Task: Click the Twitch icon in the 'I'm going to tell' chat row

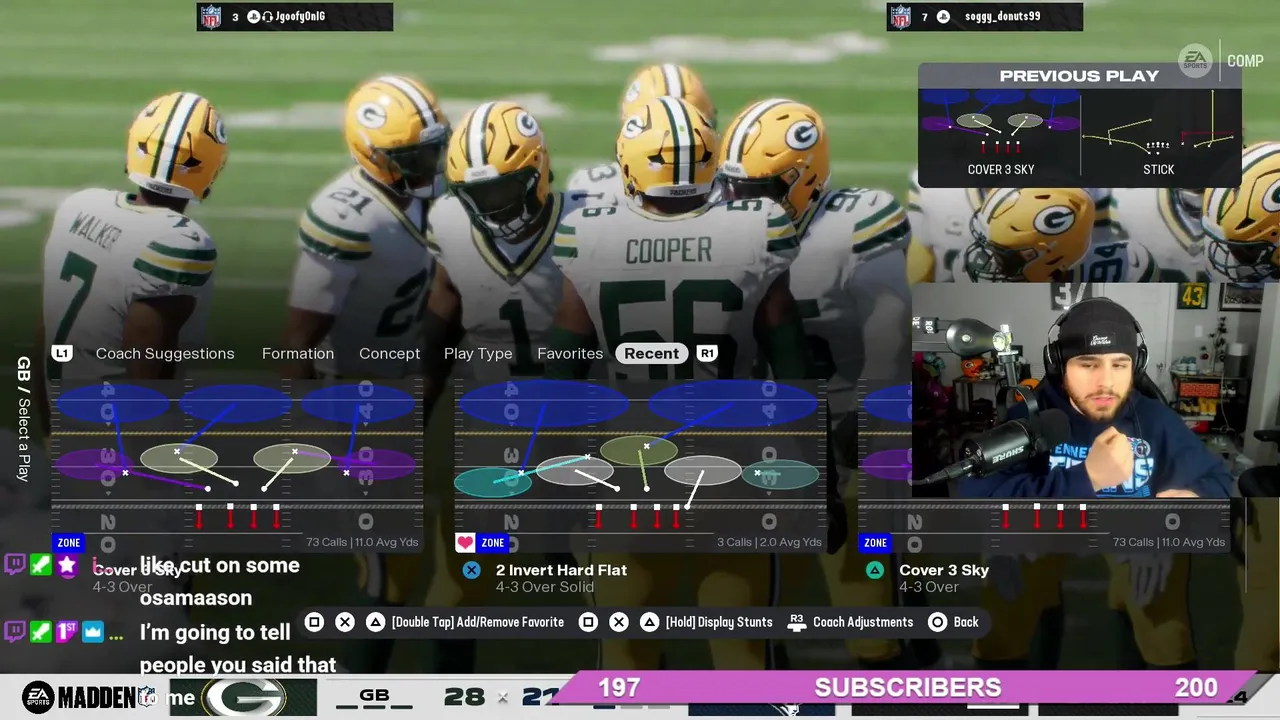Action: pos(15,632)
